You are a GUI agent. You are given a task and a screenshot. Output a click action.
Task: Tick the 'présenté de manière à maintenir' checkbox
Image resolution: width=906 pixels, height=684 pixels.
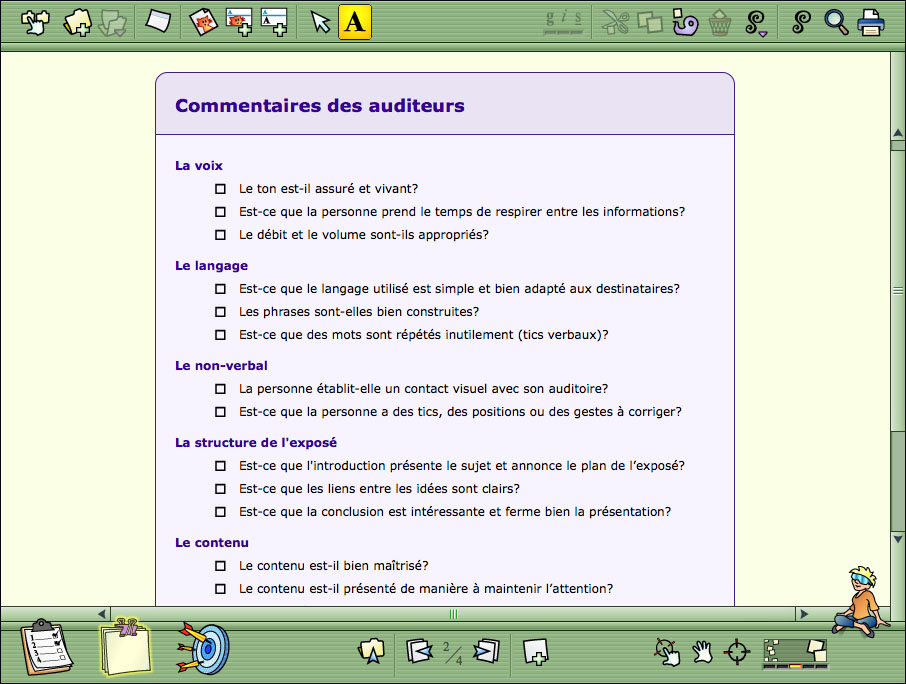(x=220, y=589)
